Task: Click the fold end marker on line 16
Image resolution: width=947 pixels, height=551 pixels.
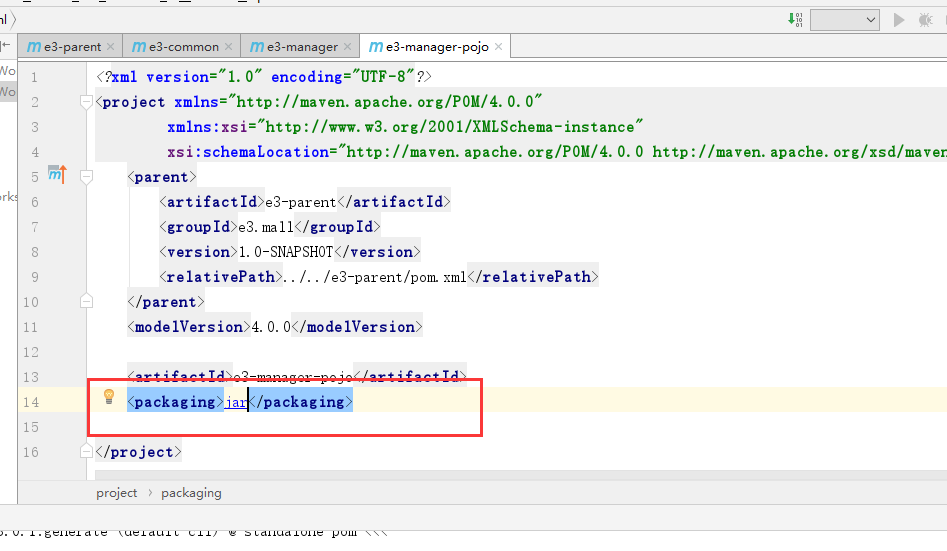Action: click(x=86, y=451)
